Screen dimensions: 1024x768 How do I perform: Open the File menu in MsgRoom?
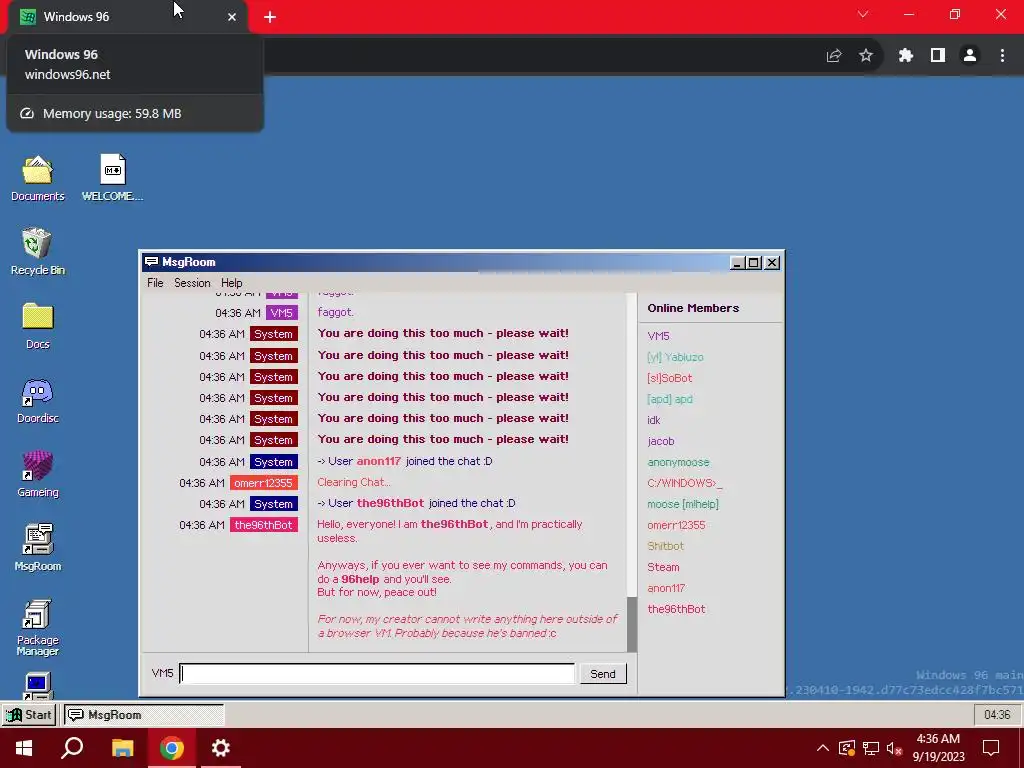pos(155,283)
